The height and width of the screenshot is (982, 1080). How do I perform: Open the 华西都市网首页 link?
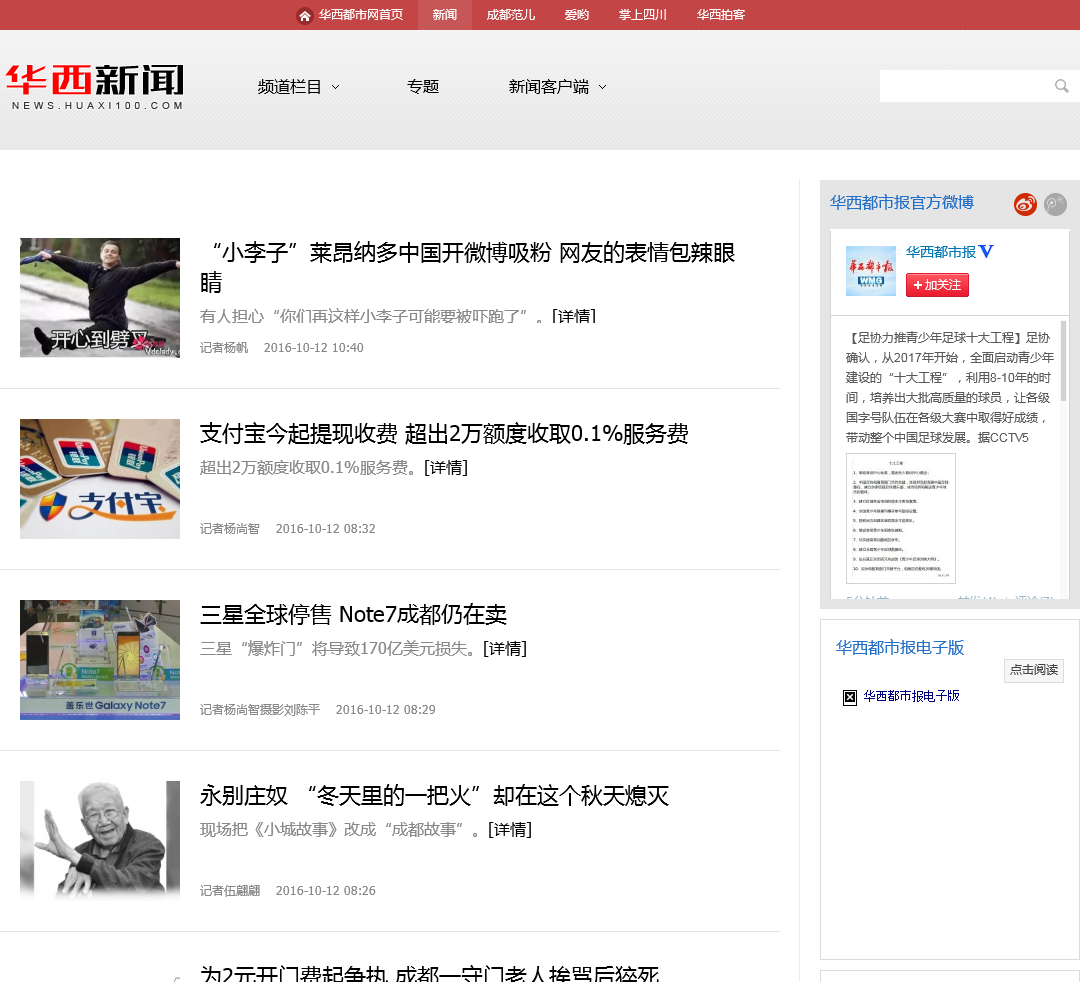(360, 15)
